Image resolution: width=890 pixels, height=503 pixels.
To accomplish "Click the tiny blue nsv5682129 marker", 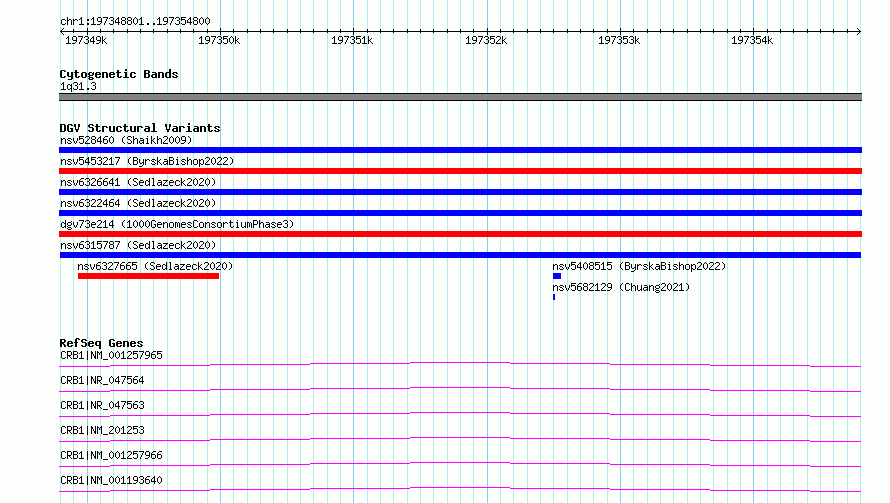I will click(554, 297).
